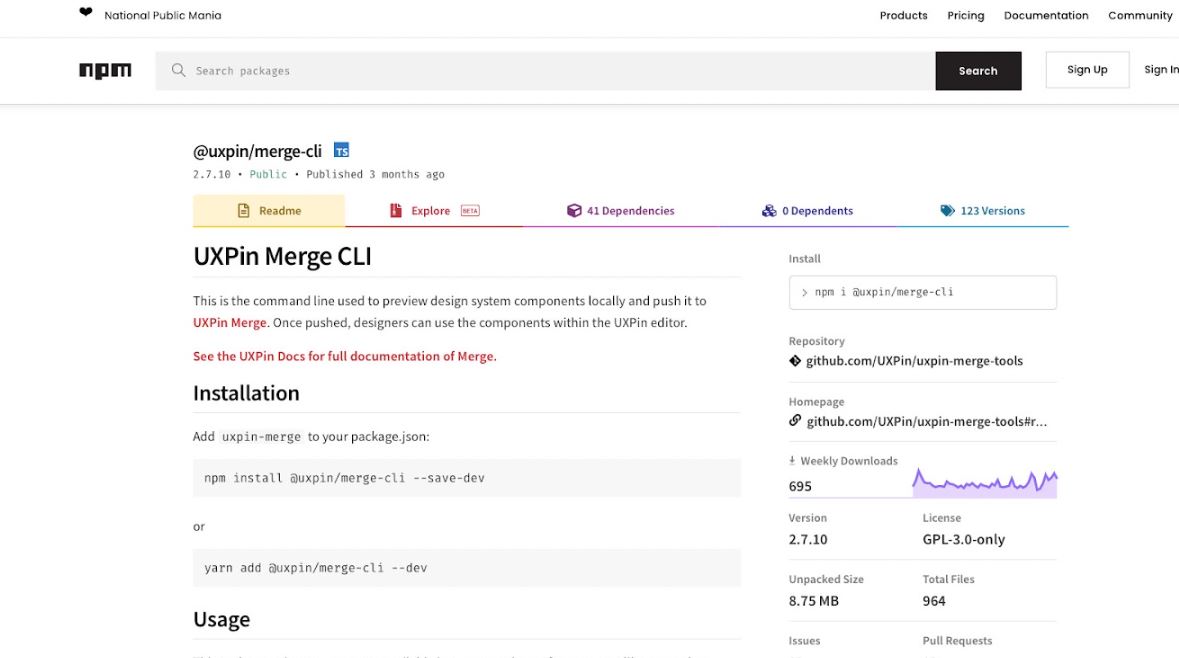This screenshot has width=1179, height=658.
Task: Open the 123 Versions tab
Action: pos(982,211)
